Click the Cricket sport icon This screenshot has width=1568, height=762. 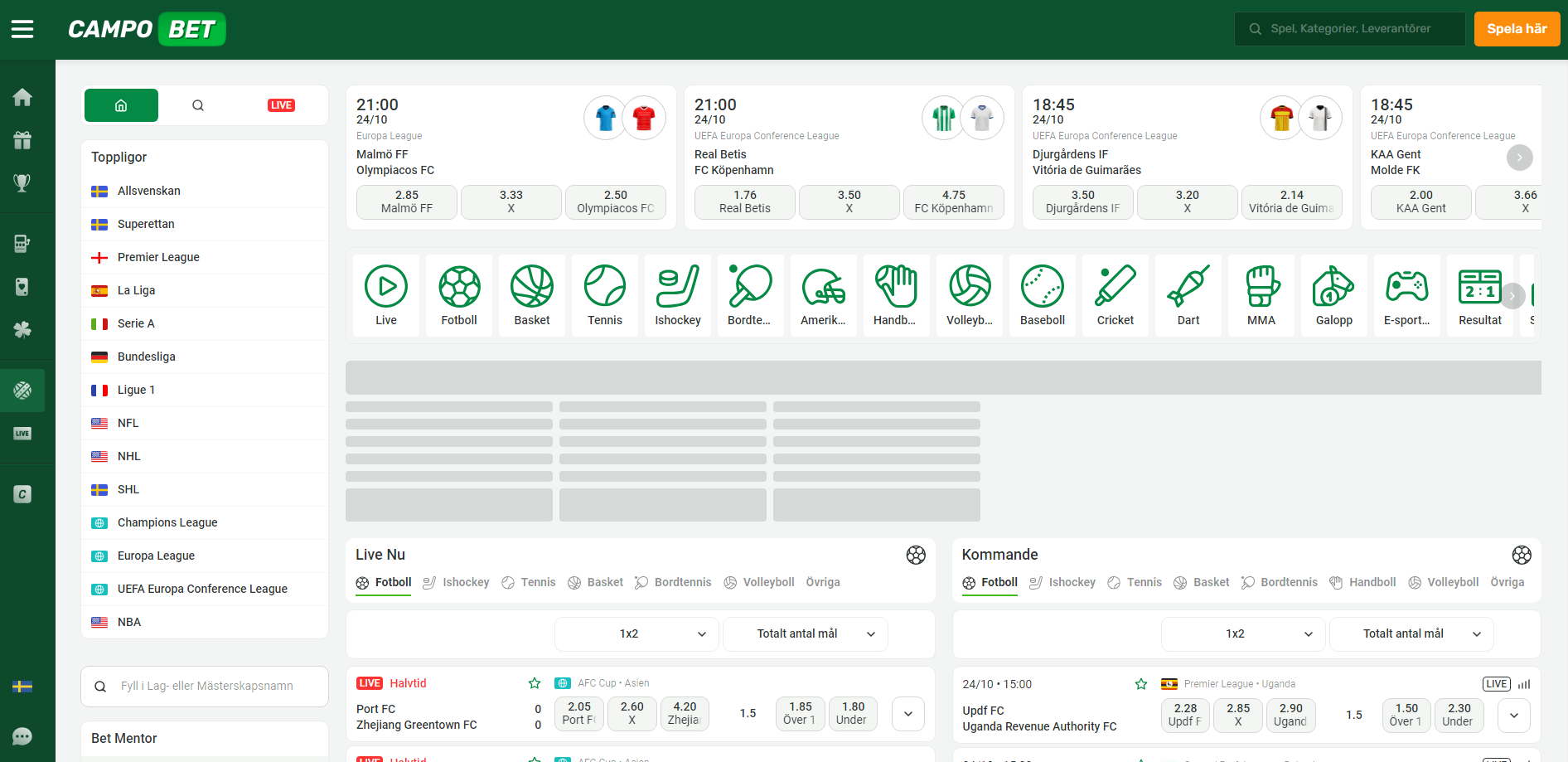(1115, 295)
